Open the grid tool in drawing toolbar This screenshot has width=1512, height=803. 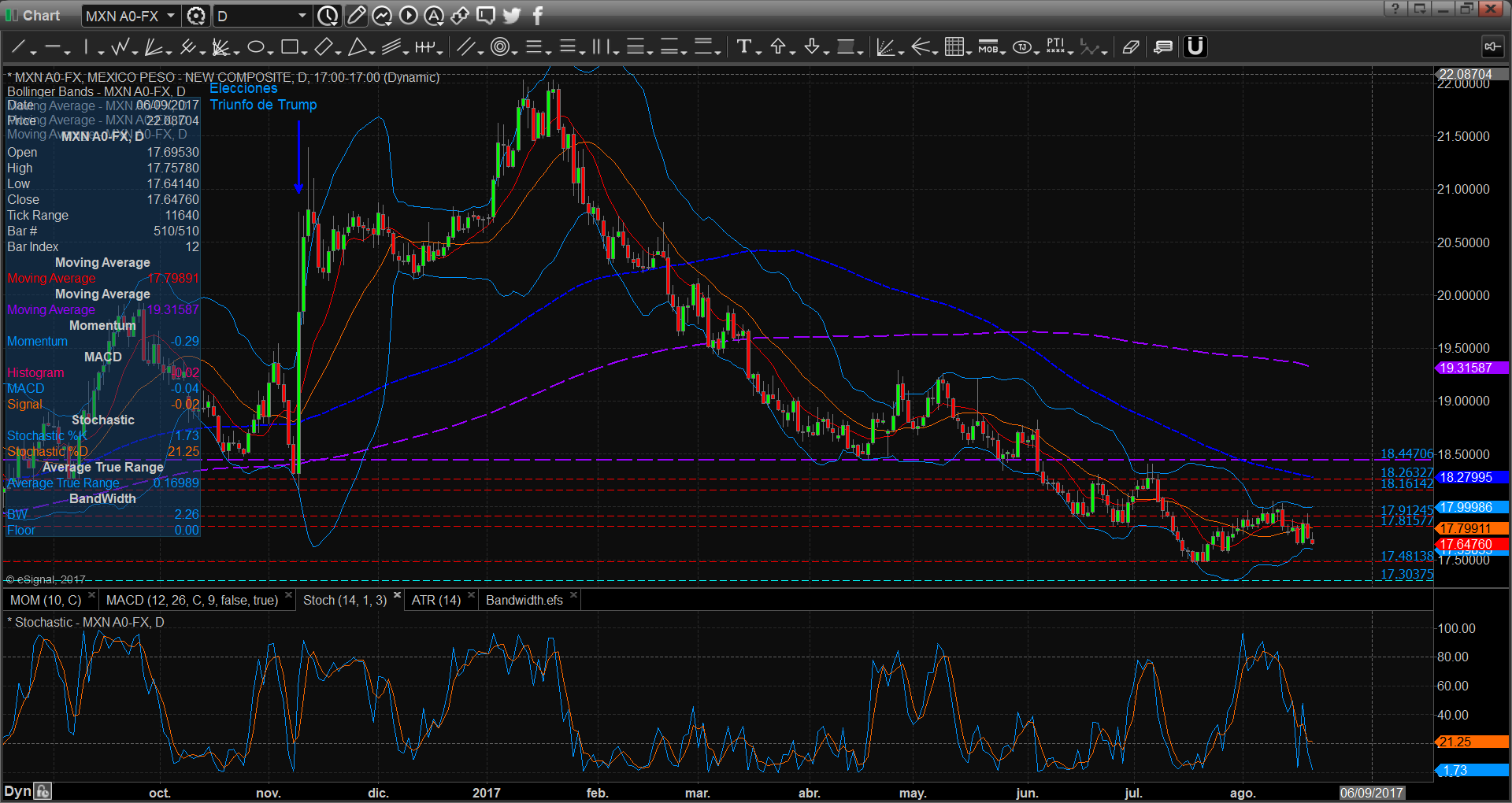pos(954,47)
